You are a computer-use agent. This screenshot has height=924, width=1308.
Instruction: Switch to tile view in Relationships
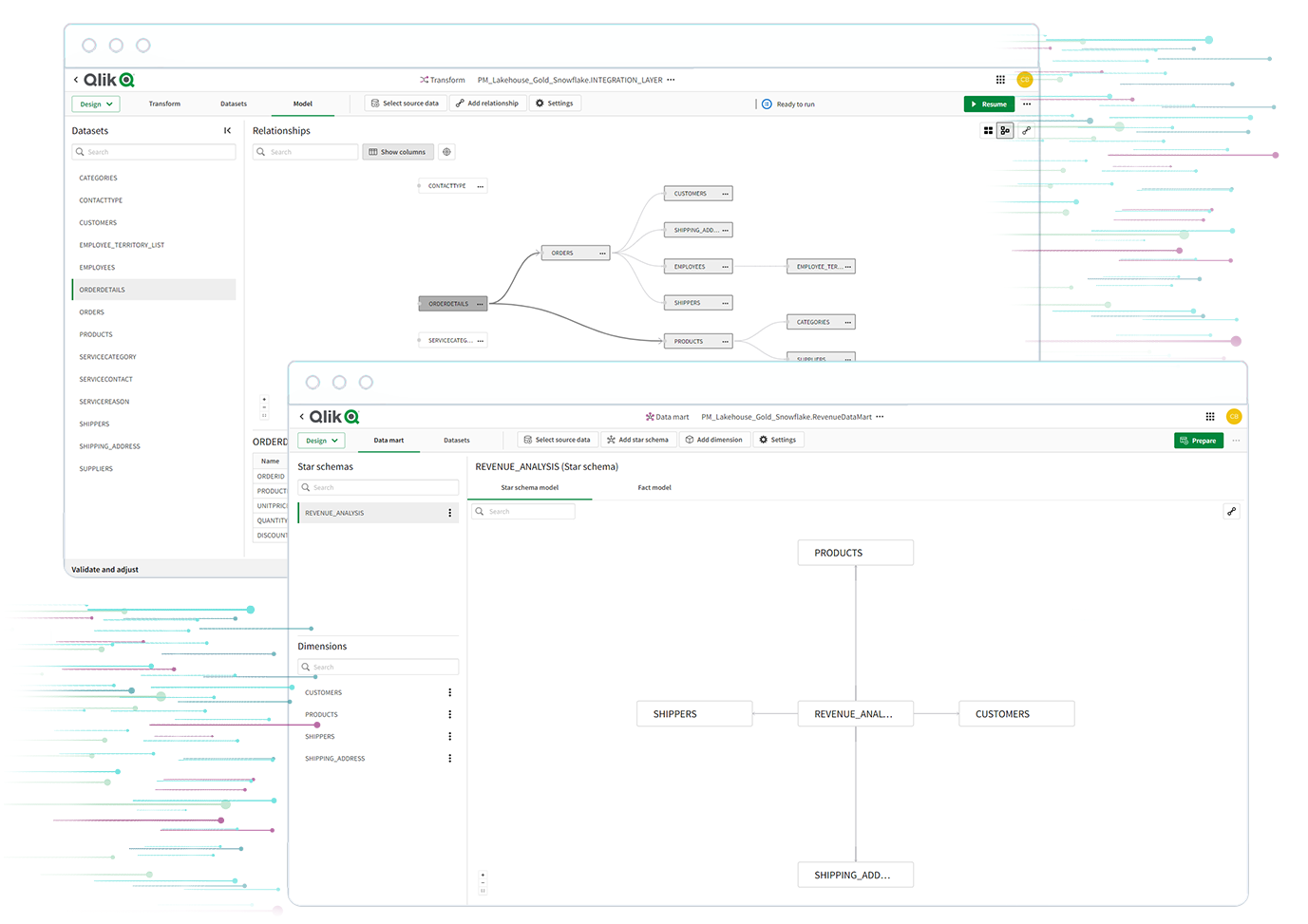[x=988, y=131]
